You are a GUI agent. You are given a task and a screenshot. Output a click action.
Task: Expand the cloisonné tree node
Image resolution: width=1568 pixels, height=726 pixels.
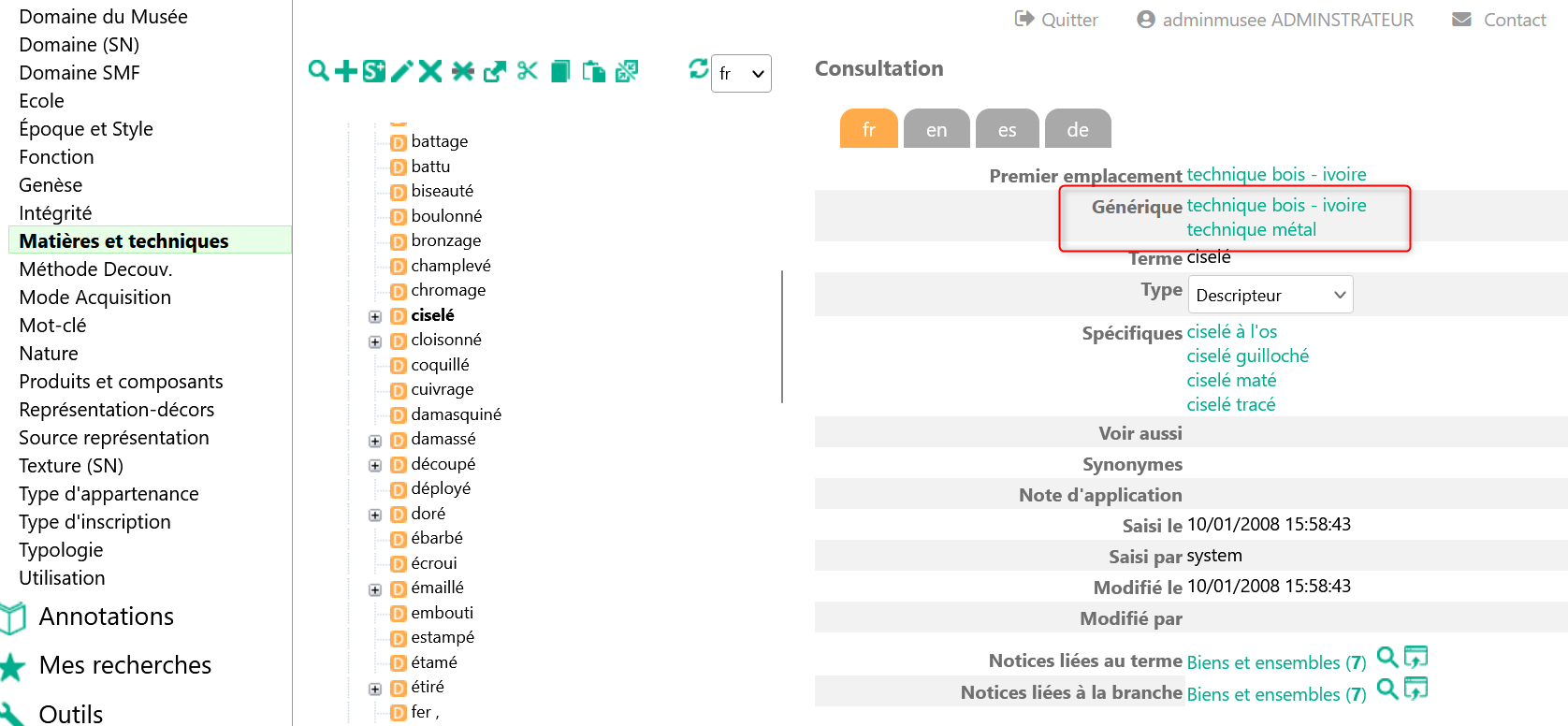[375, 341]
